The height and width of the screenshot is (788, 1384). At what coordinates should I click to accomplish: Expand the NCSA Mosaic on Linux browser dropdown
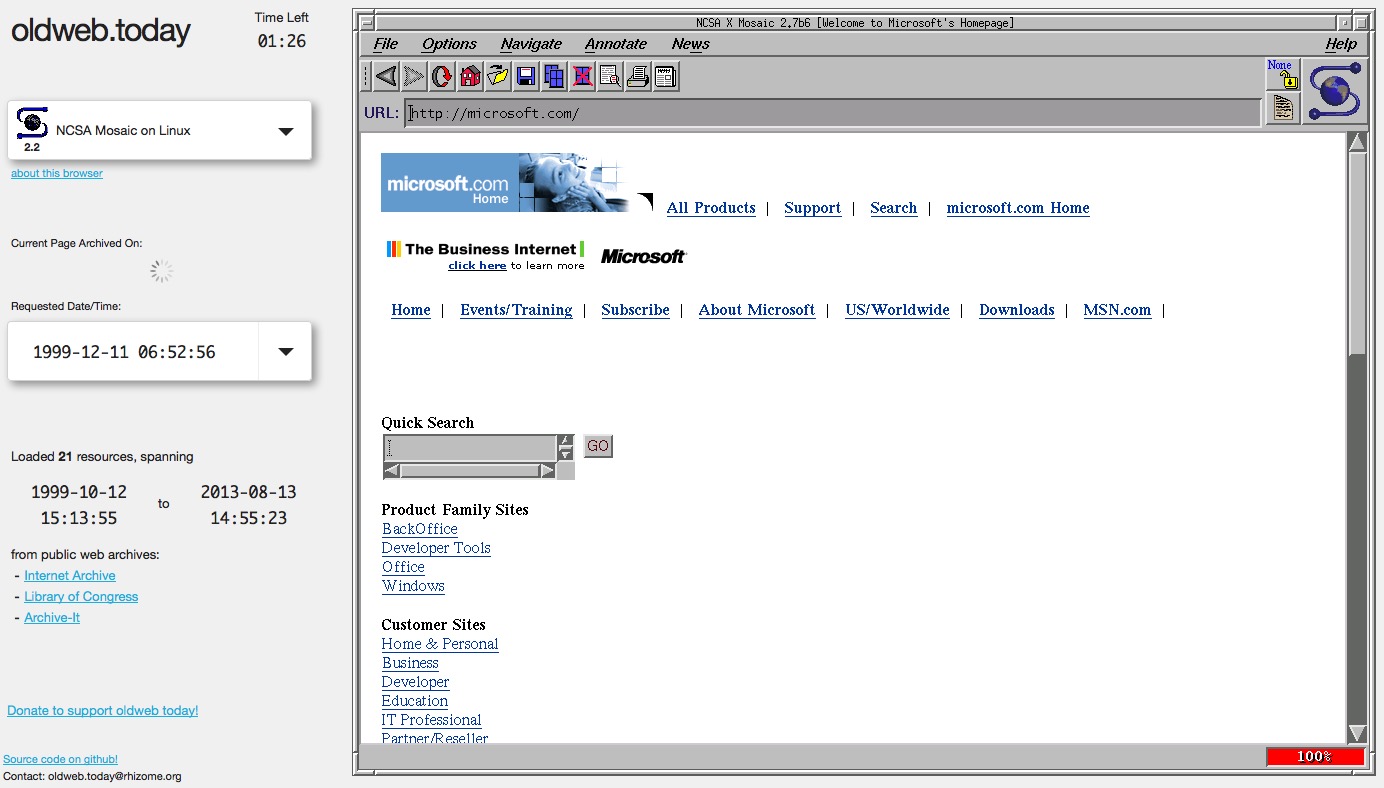pyautogui.click(x=286, y=131)
